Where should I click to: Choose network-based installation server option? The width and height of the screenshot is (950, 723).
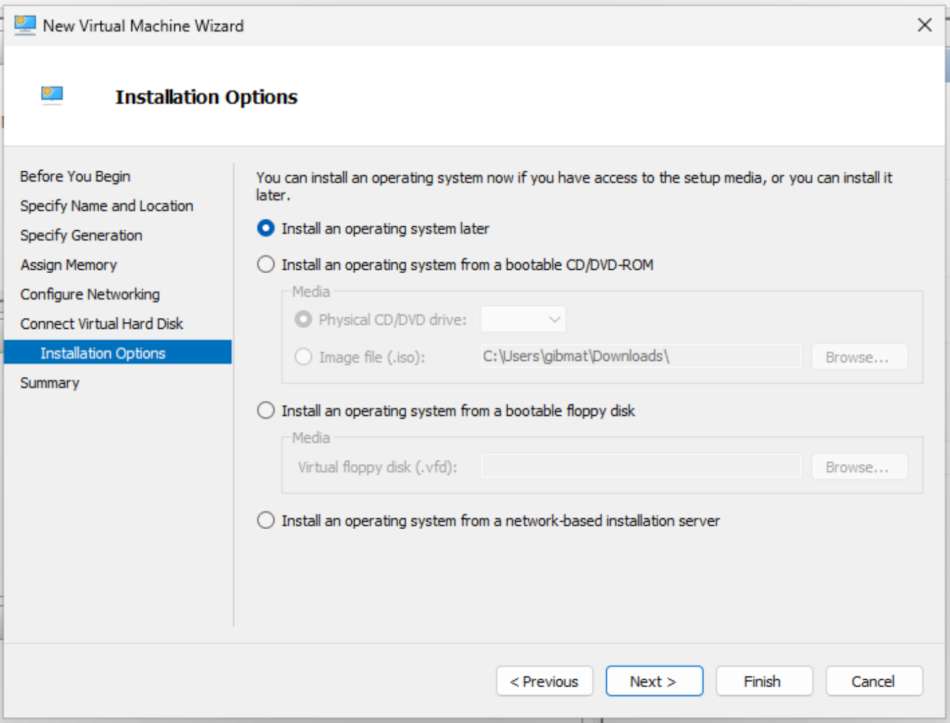265,520
